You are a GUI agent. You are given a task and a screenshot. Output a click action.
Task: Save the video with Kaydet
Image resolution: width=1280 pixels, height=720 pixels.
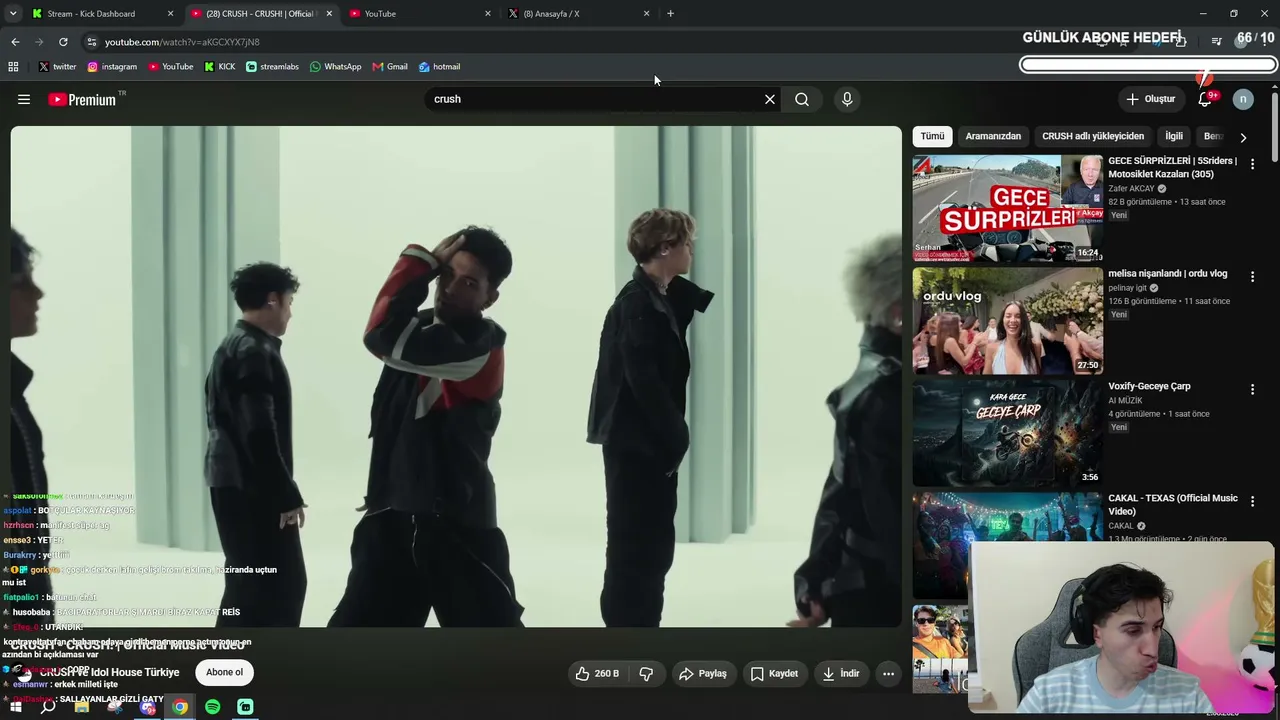pos(774,674)
